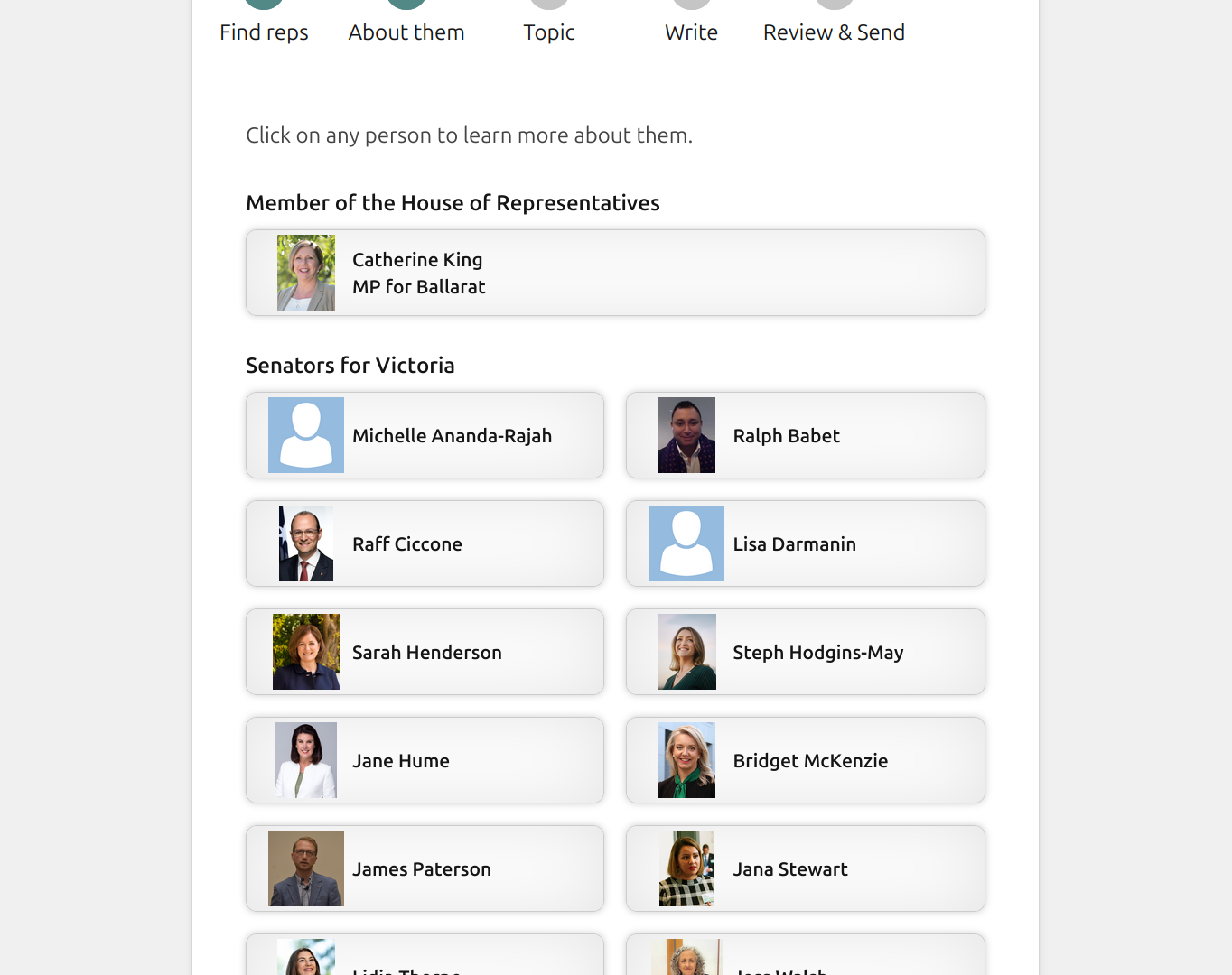This screenshot has width=1232, height=975.
Task: Click Jane Hume's photo thumbnail
Action: click(x=306, y=760)
